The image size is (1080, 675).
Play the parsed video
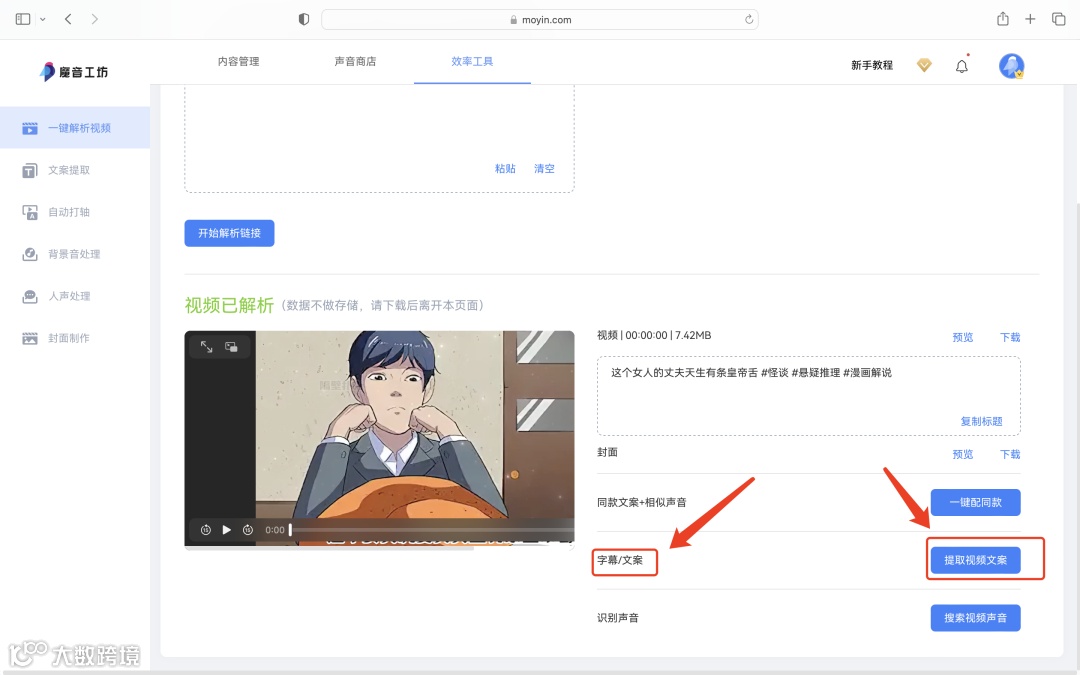[226, 527]
